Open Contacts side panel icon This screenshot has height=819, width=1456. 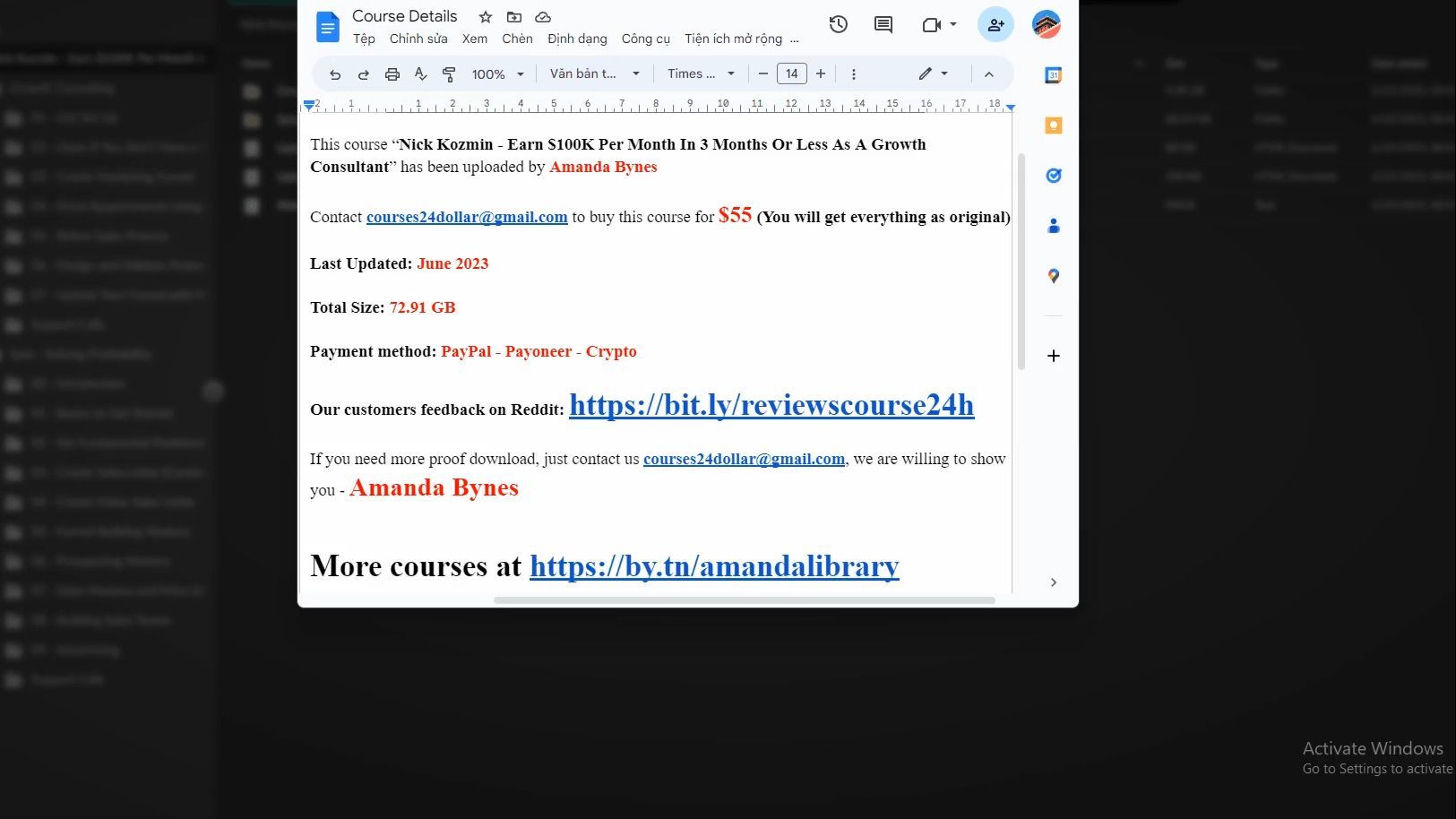click(x=1054, y=226)
